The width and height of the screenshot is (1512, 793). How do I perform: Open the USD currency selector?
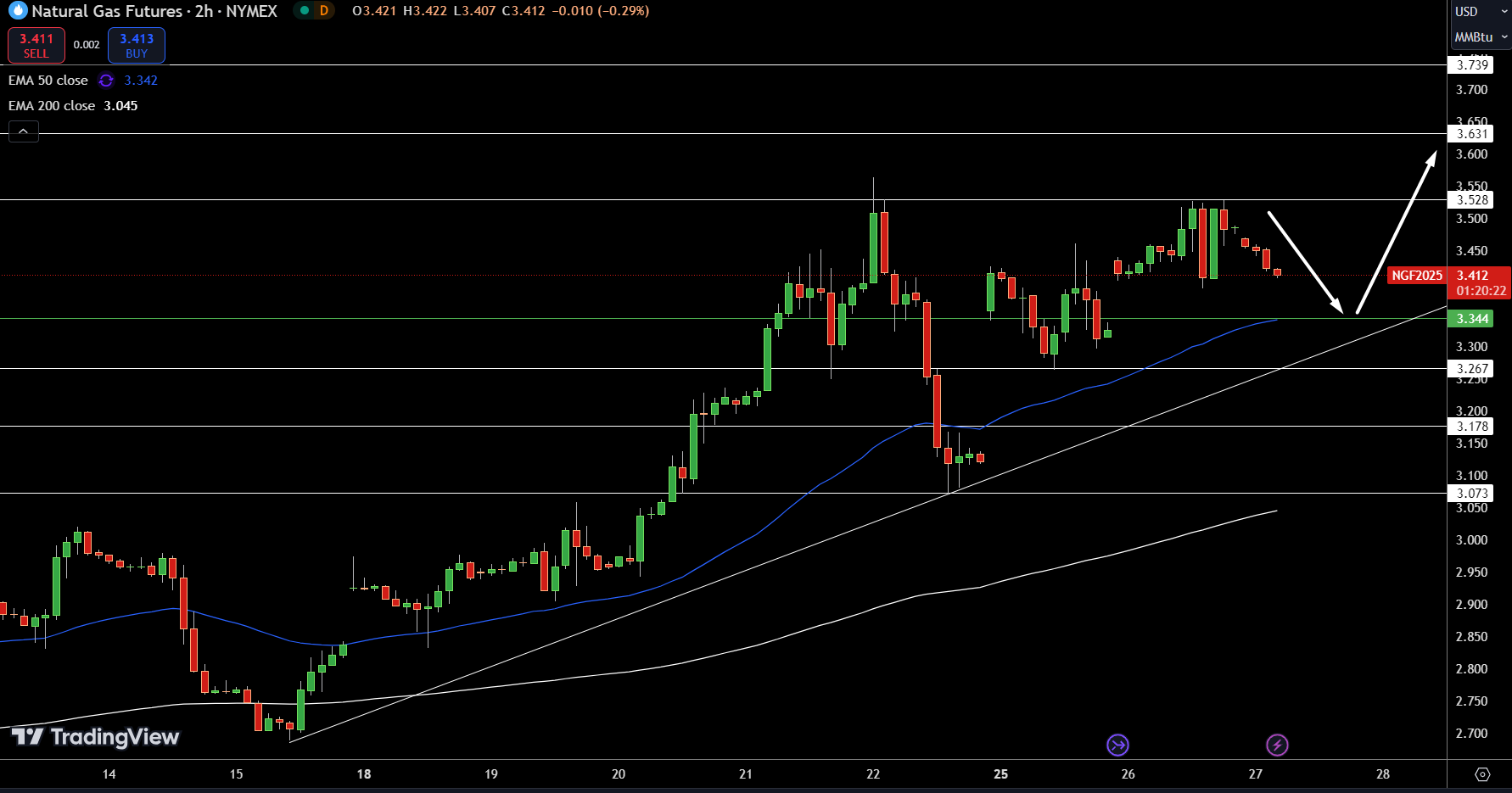coord(1479,12)
